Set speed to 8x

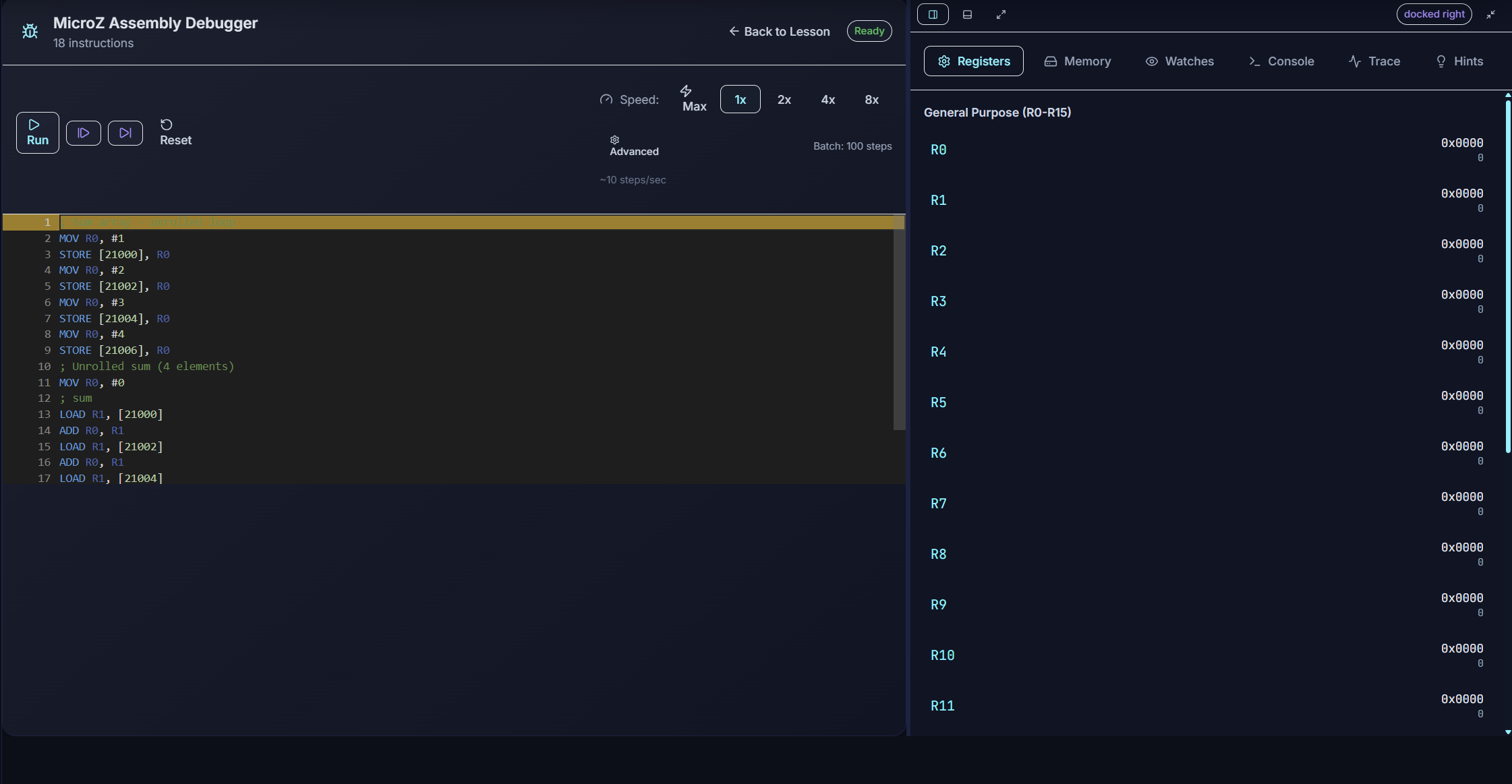pos(871,100)
